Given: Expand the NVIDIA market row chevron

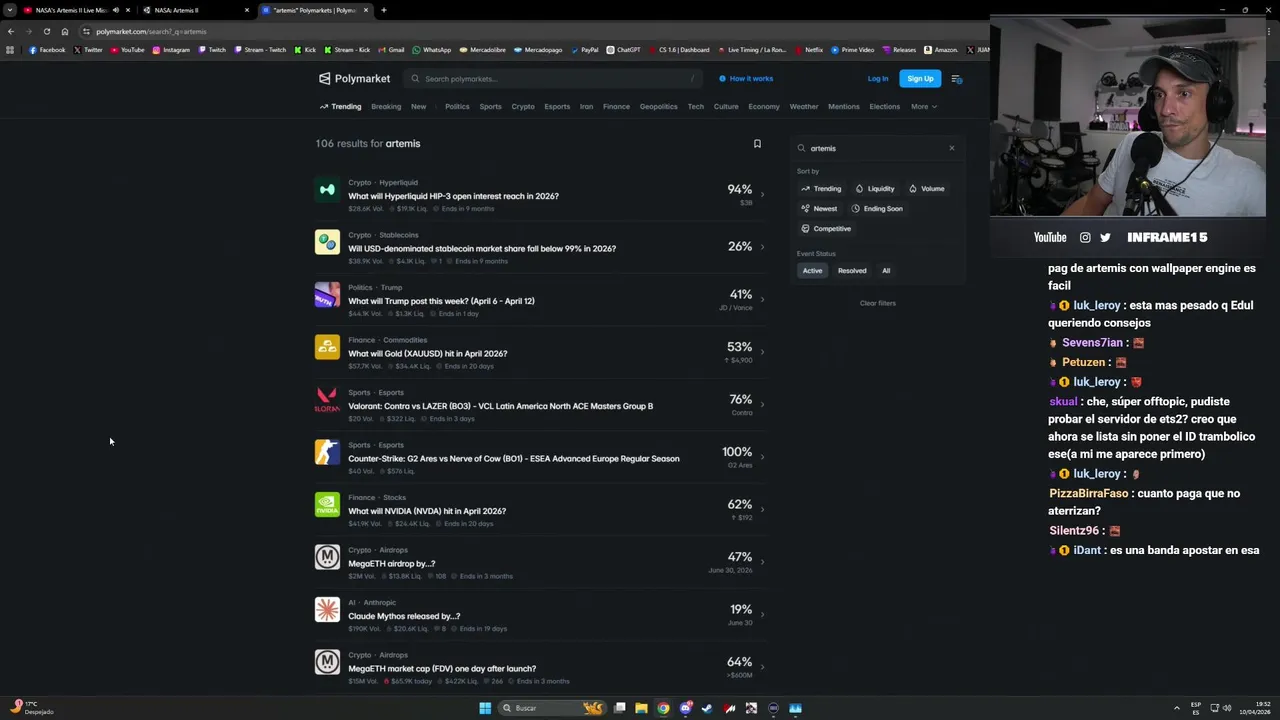Looking at the screenshot, I should 762,509.
